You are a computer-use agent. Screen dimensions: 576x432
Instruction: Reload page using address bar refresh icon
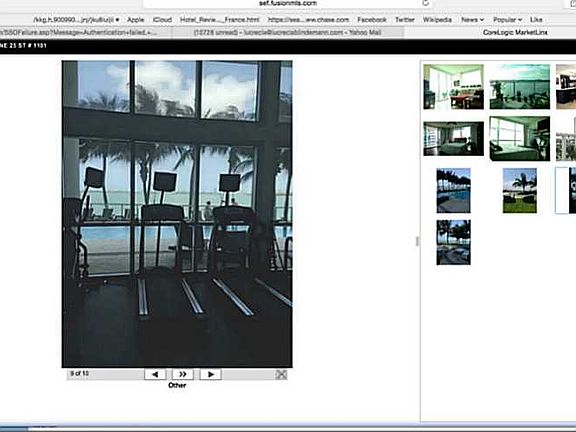coord(425,3)
